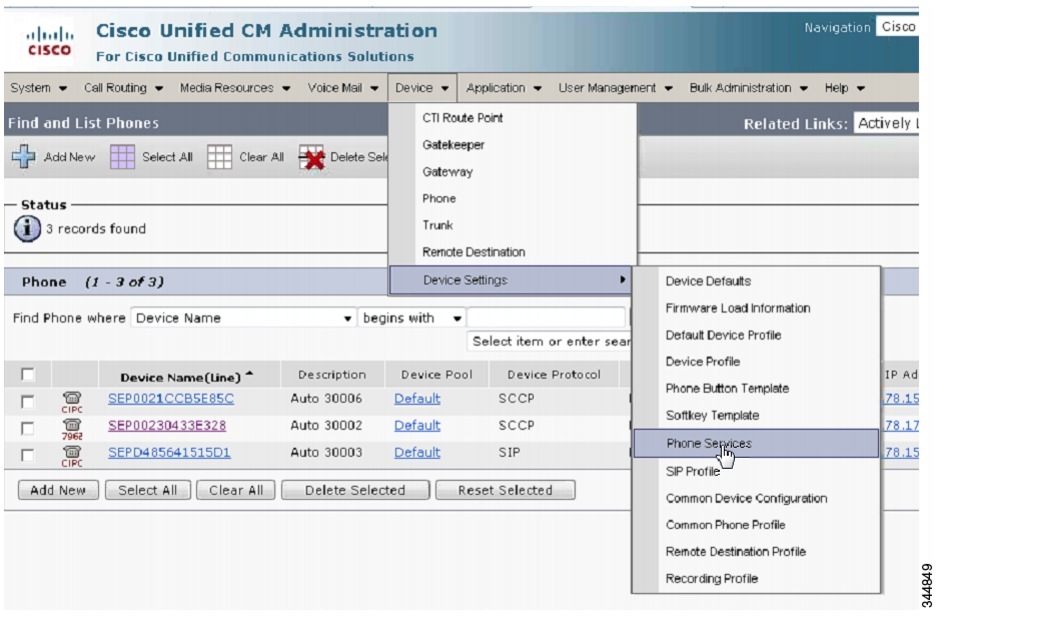
Task: Check the box for SEPD485641515D1
Action: (x=27, y=455)
